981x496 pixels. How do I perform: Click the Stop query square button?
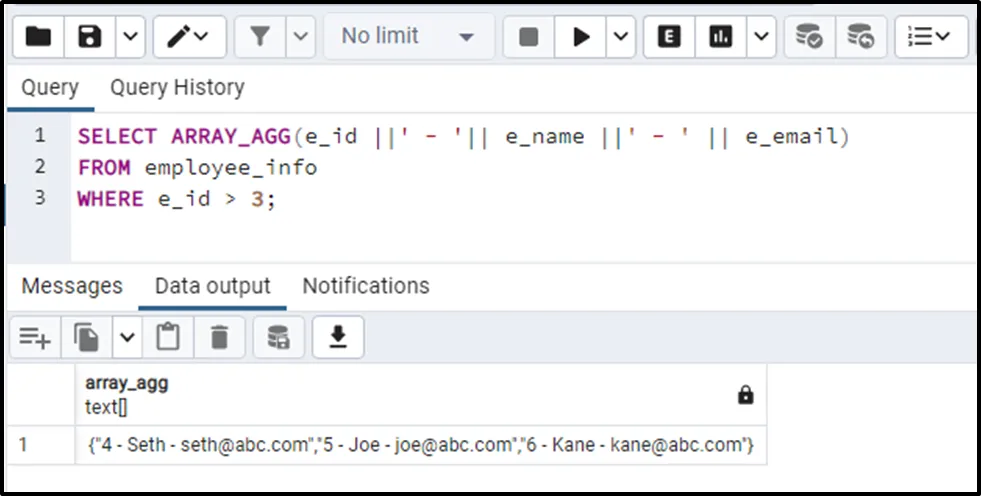click(x=528, y=37)
